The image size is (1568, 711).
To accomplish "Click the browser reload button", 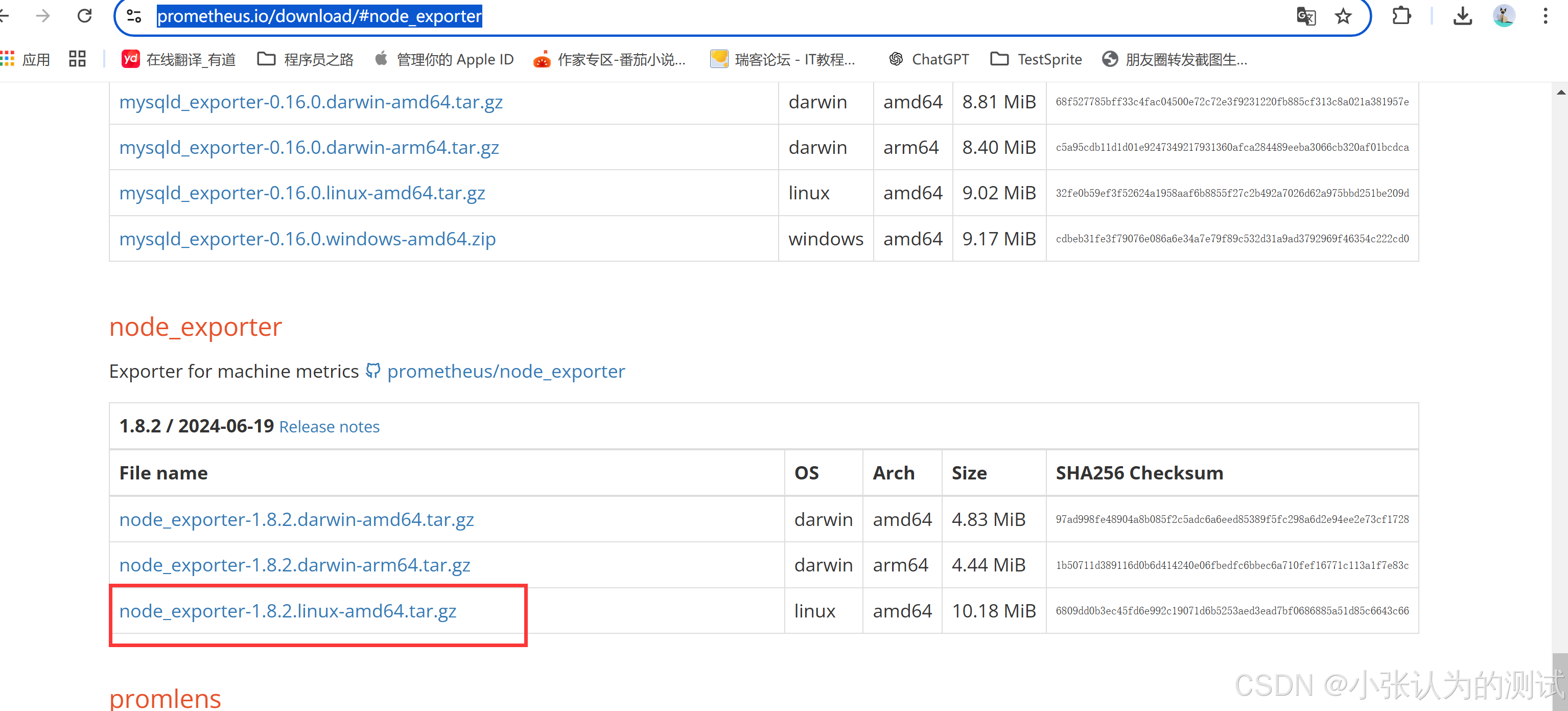I will 84,16.
